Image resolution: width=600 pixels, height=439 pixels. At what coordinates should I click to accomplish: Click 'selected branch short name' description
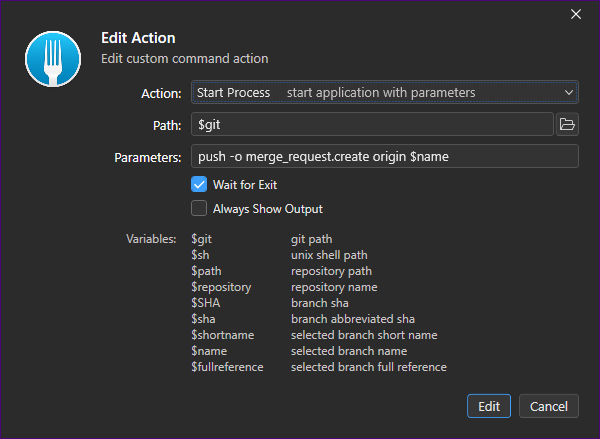click(x=364, y=335)
